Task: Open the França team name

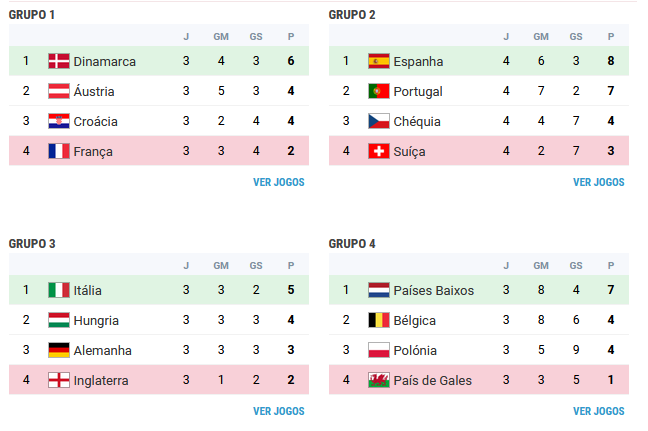Action: [x=93, y=152]
